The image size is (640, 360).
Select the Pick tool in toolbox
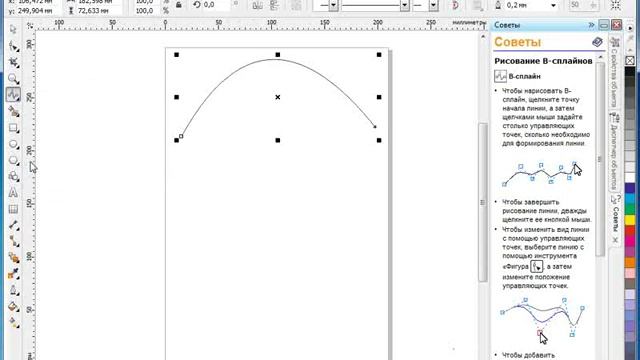point(13,29)
